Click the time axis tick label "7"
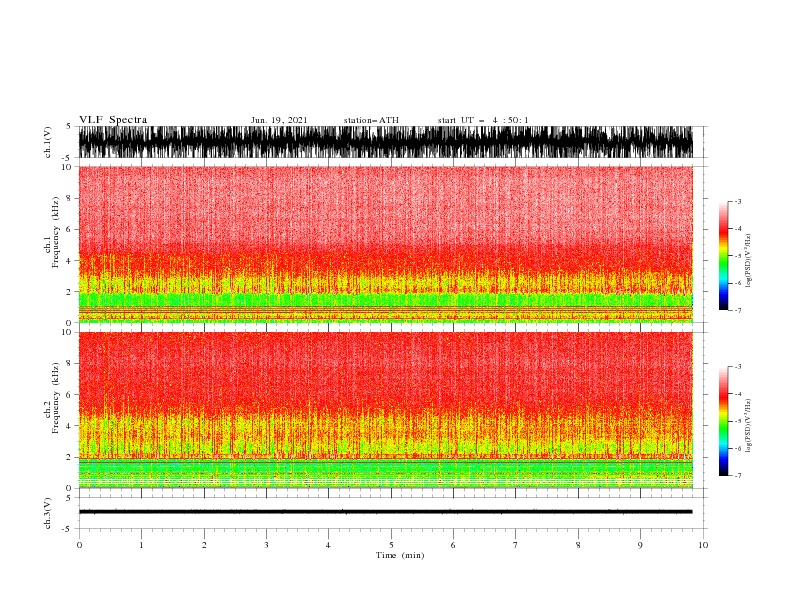This screenshot has height=612, width=792. [x=516, y=545]
